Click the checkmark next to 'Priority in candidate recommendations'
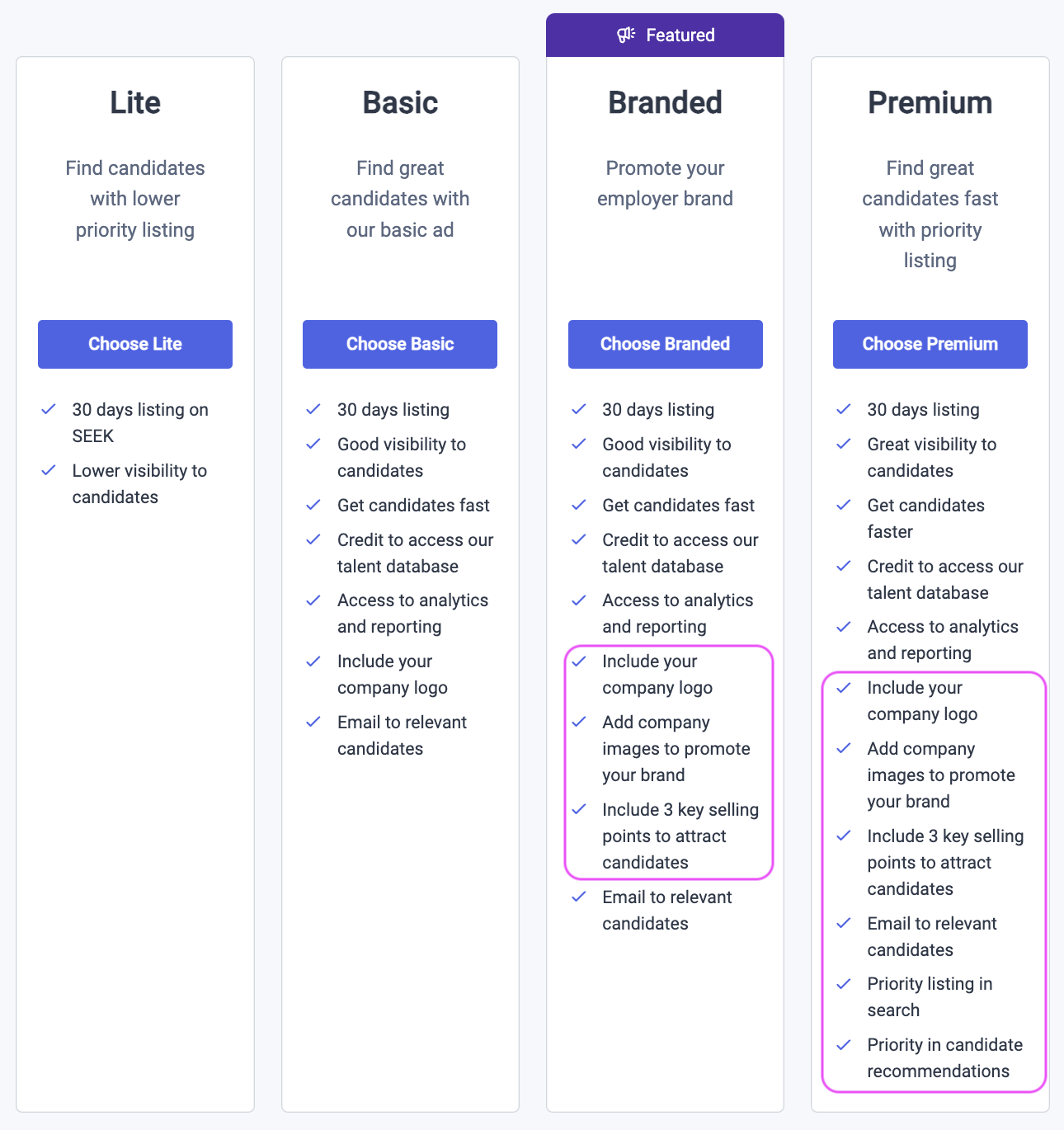The image size is (1064, 1130). coord(843,1044)
